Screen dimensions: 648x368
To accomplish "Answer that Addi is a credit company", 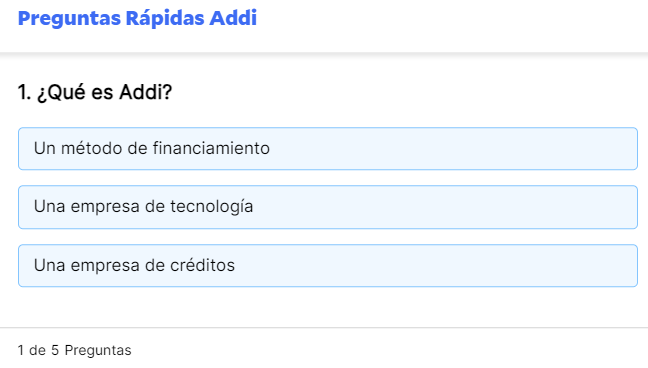I will (328, 265).
